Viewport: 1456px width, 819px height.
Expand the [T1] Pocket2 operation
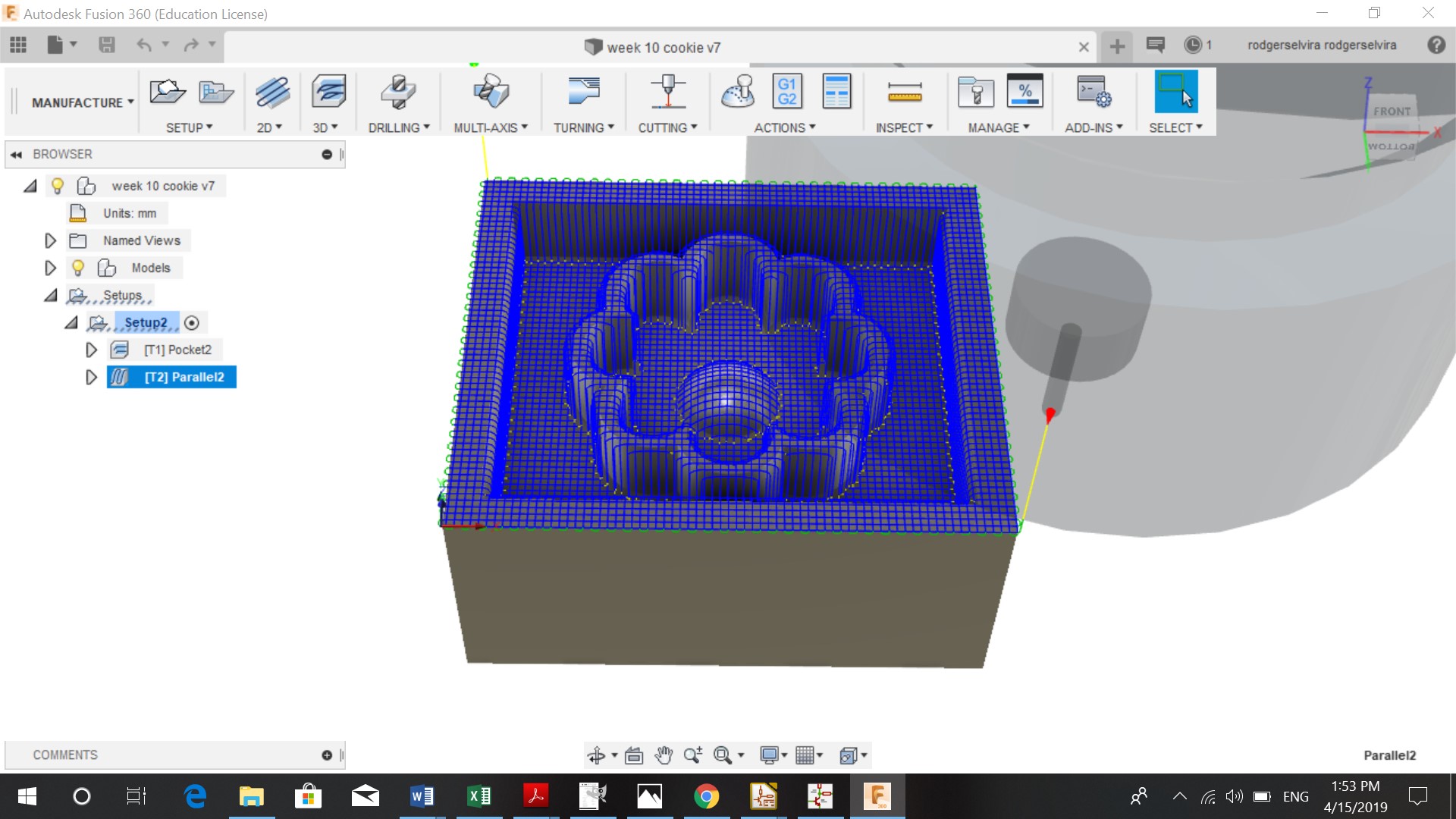click(91, 350)
